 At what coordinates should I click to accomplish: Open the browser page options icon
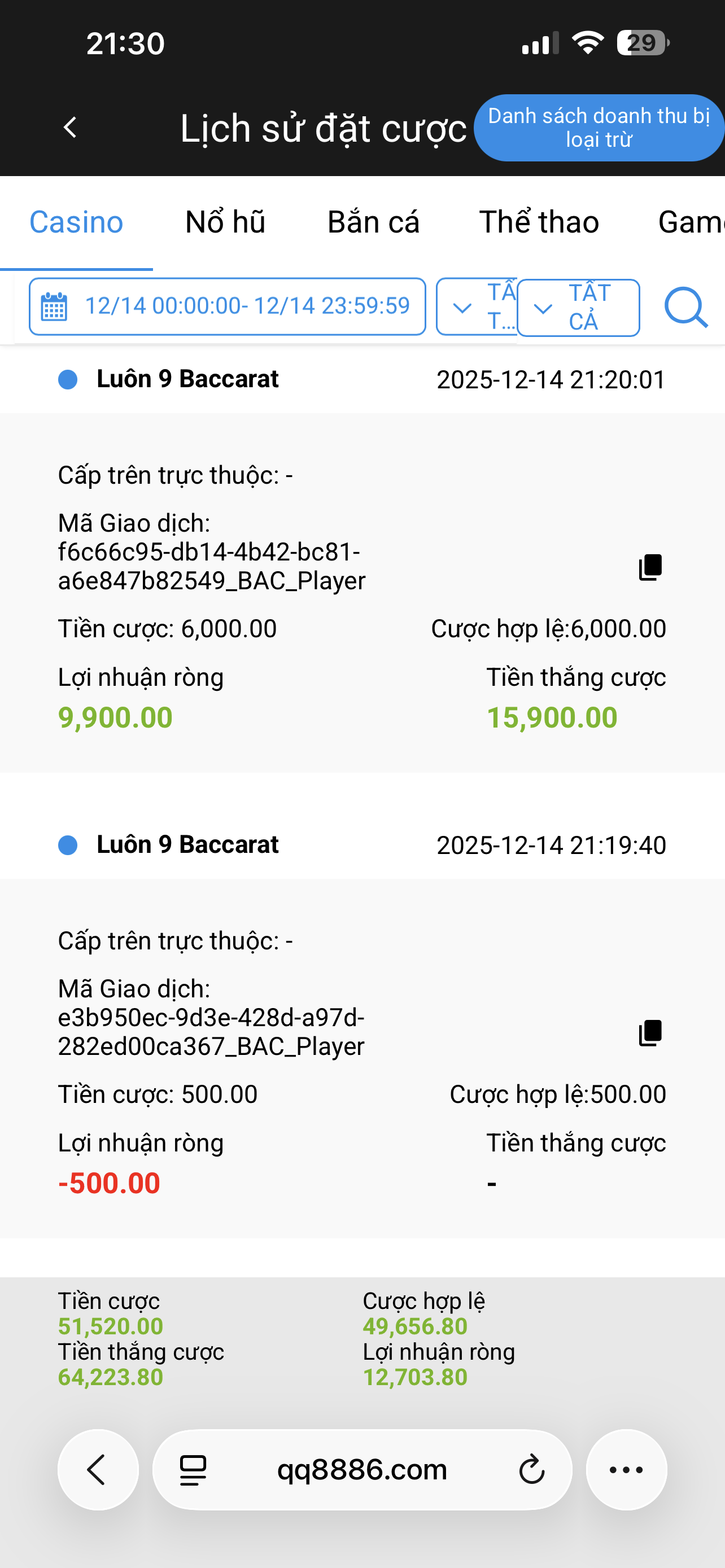coord(193,1470)
